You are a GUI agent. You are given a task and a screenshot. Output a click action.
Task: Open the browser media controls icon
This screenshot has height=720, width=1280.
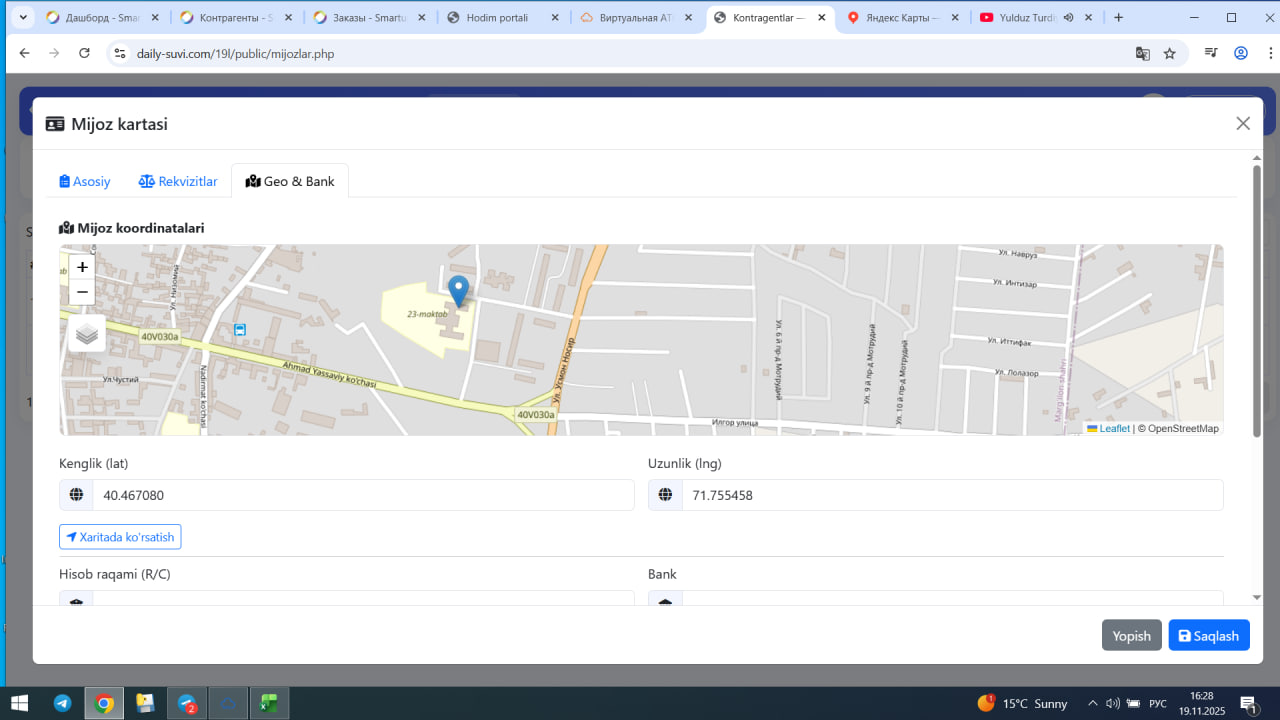coord(1211,53)
